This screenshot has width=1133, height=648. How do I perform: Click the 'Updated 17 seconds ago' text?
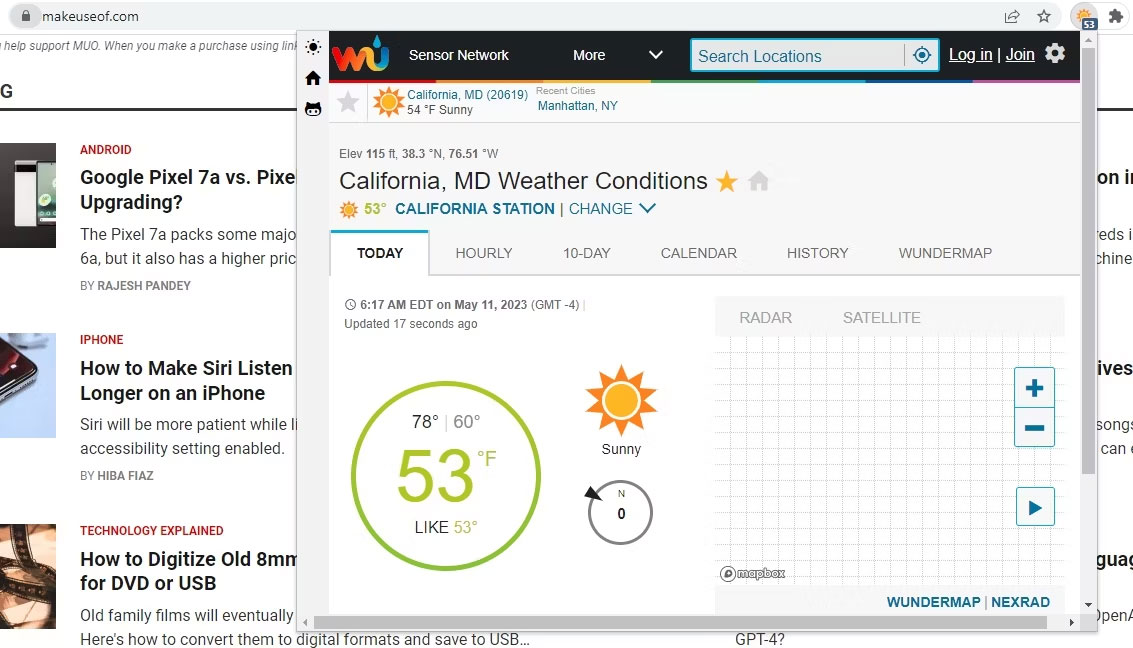(410, 324)
